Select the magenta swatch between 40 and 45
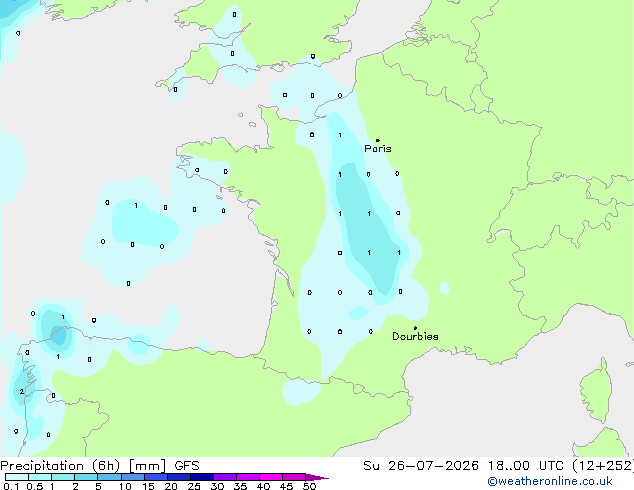Viewport: 634px width, 490px height. click(271, 477)
